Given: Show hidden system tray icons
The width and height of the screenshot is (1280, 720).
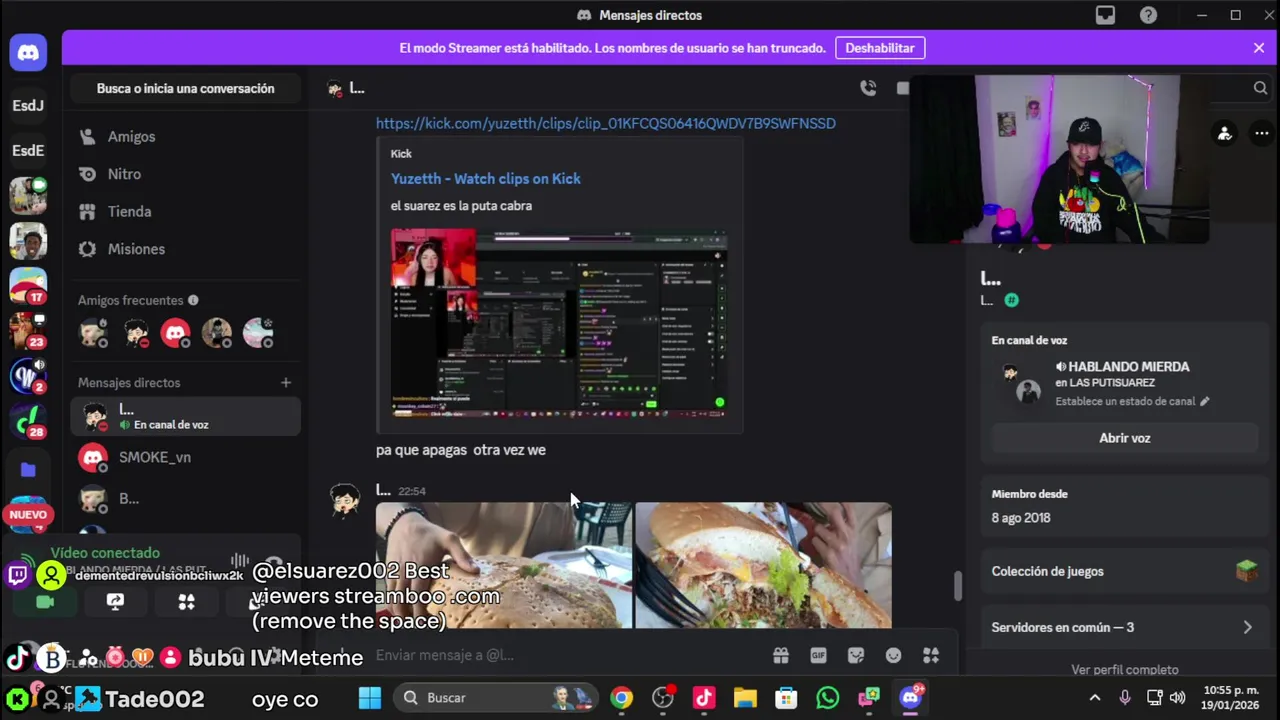Looking at the screenshot, I should (1095, 698).
